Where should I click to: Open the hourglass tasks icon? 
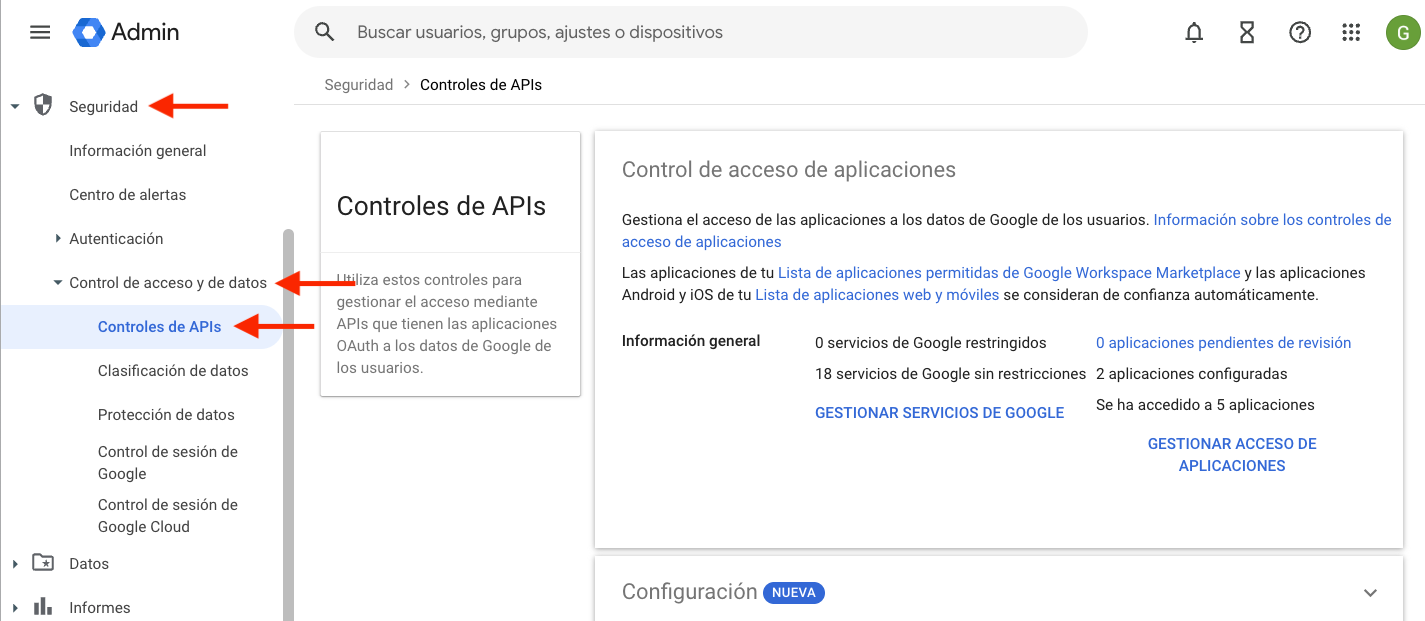click(1246, 32)
